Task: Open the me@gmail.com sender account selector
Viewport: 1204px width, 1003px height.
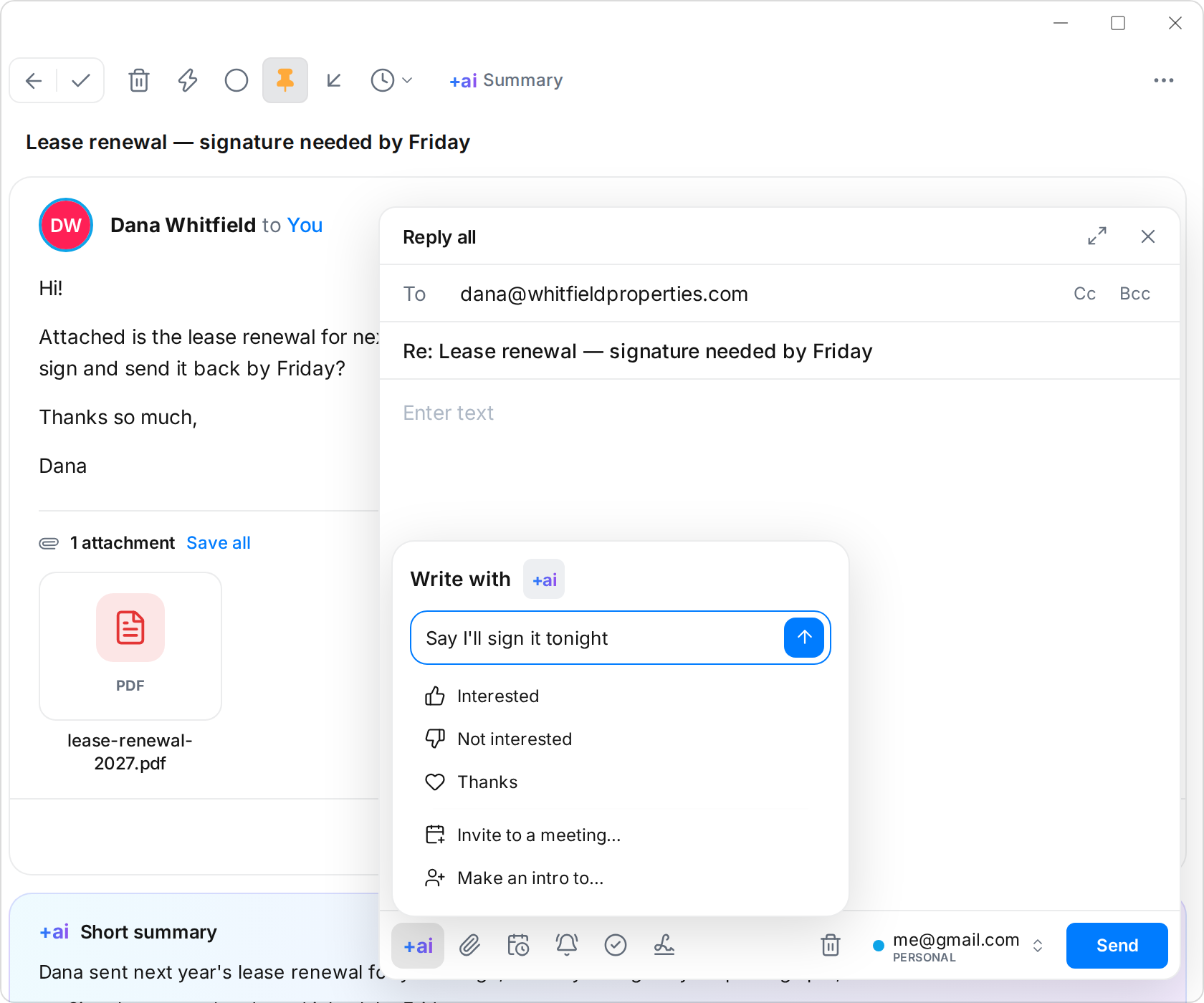Action: [x=958, y=946]
